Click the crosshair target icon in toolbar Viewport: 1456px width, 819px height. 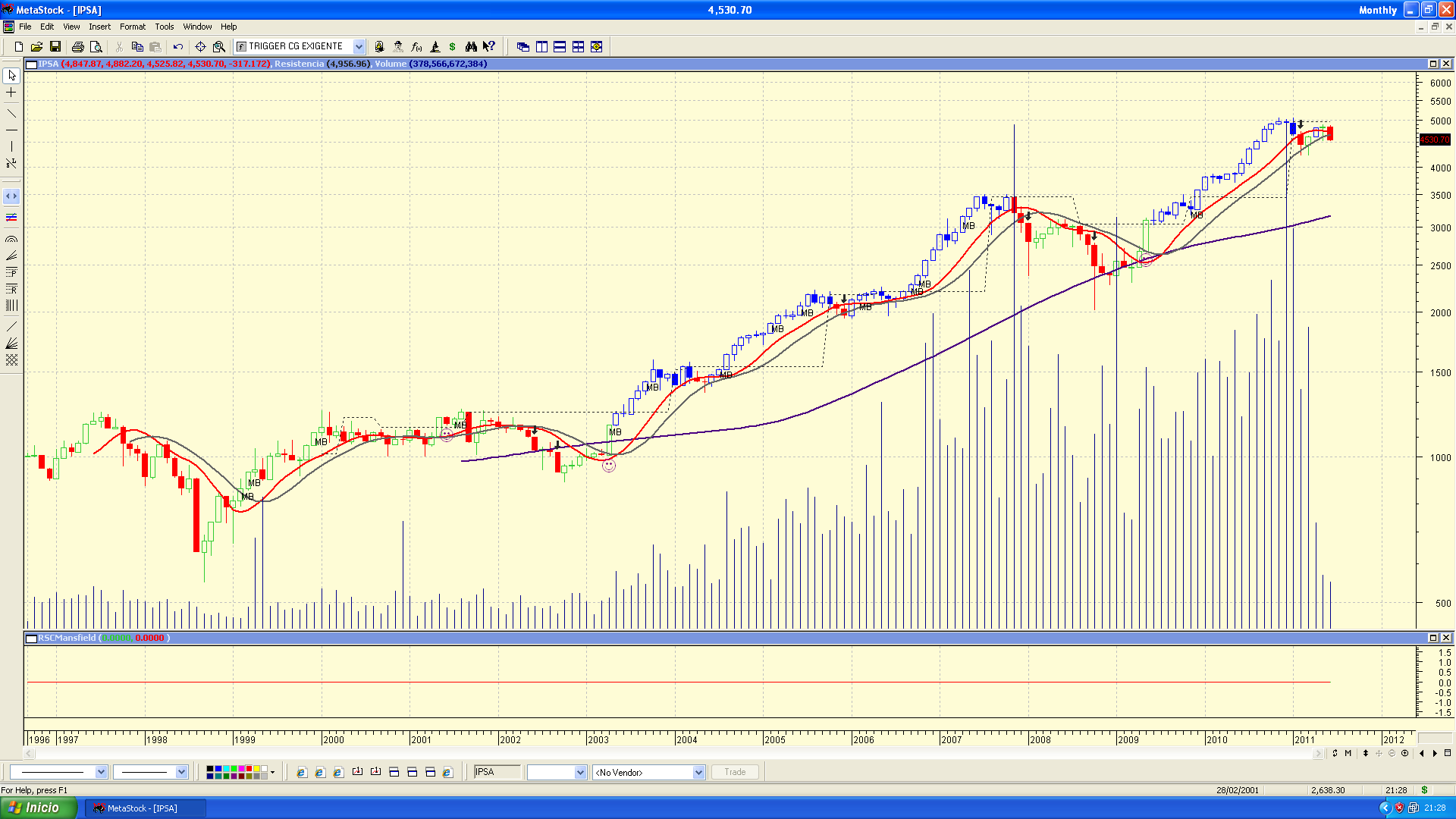200,47
